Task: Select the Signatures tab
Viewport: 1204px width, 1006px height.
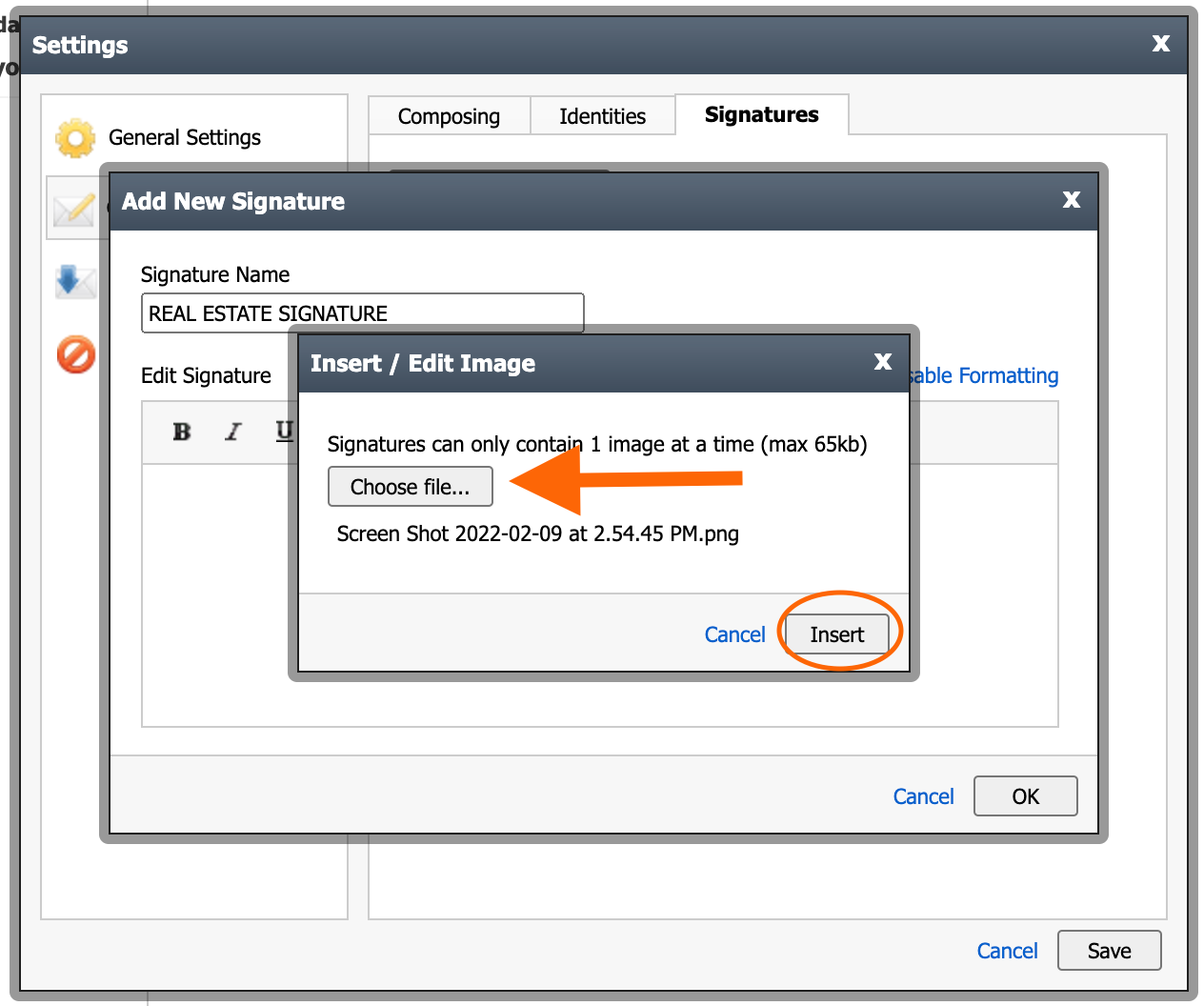Action: pyautogui.click(x=761, y=114)
